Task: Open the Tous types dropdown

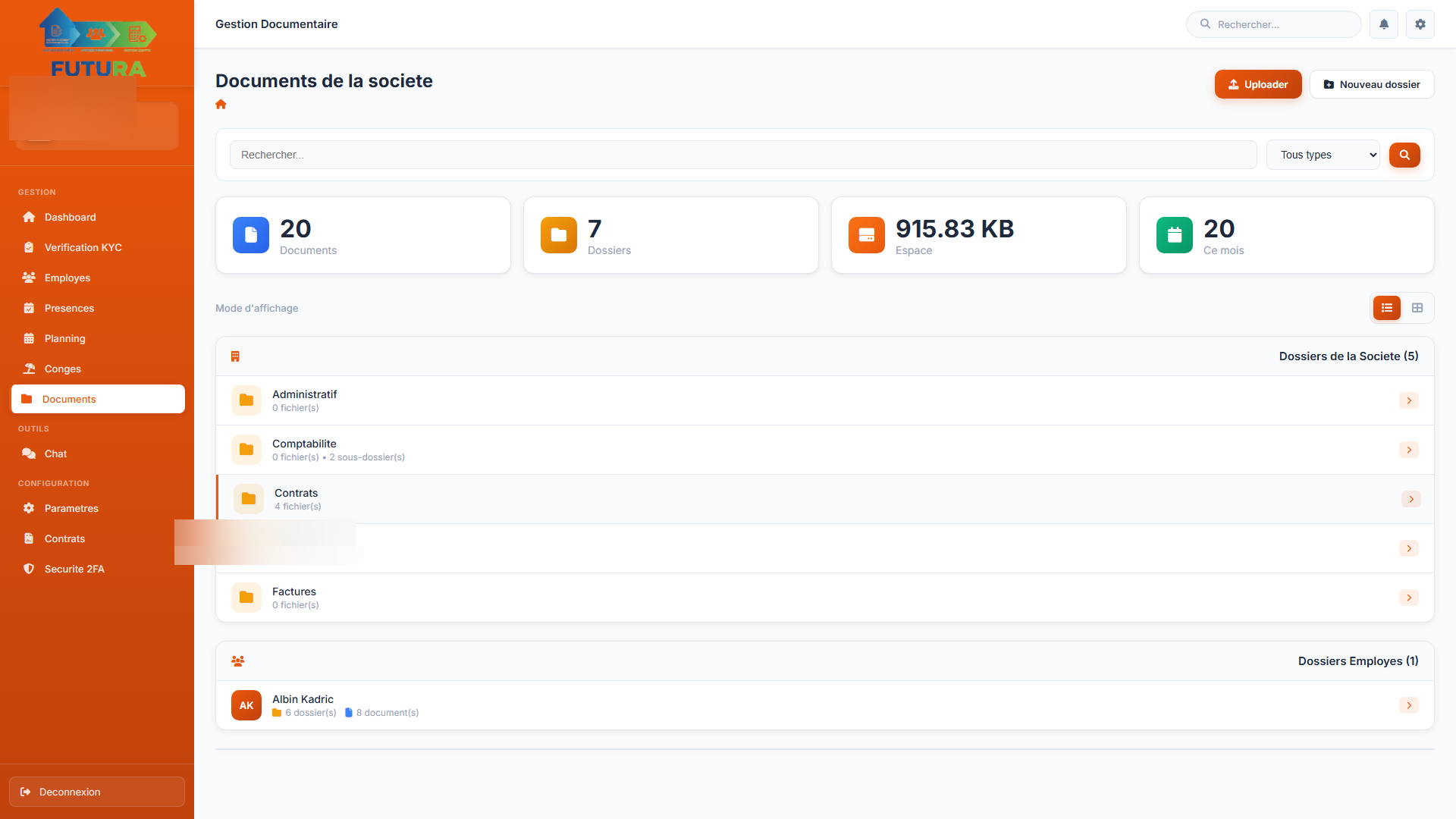Action: click(x=1323, y=155)
